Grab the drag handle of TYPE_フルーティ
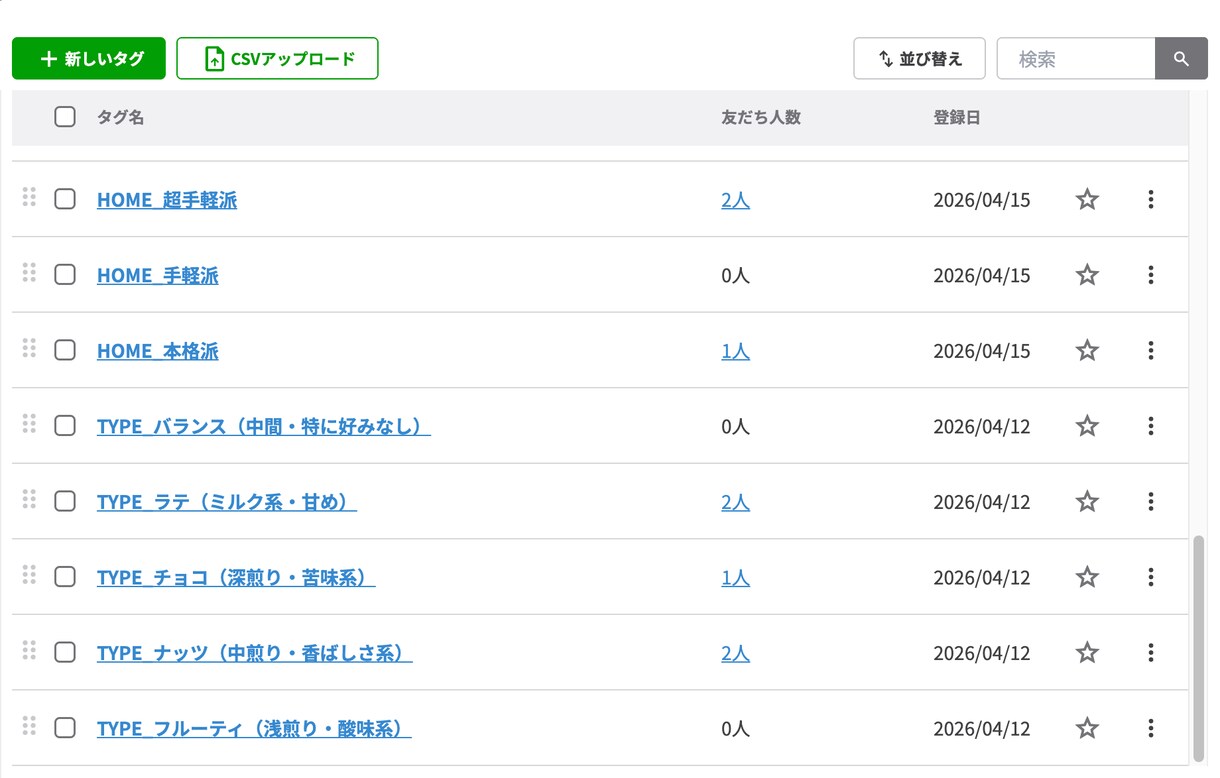1220x778 pixels. tap(29, 725)
